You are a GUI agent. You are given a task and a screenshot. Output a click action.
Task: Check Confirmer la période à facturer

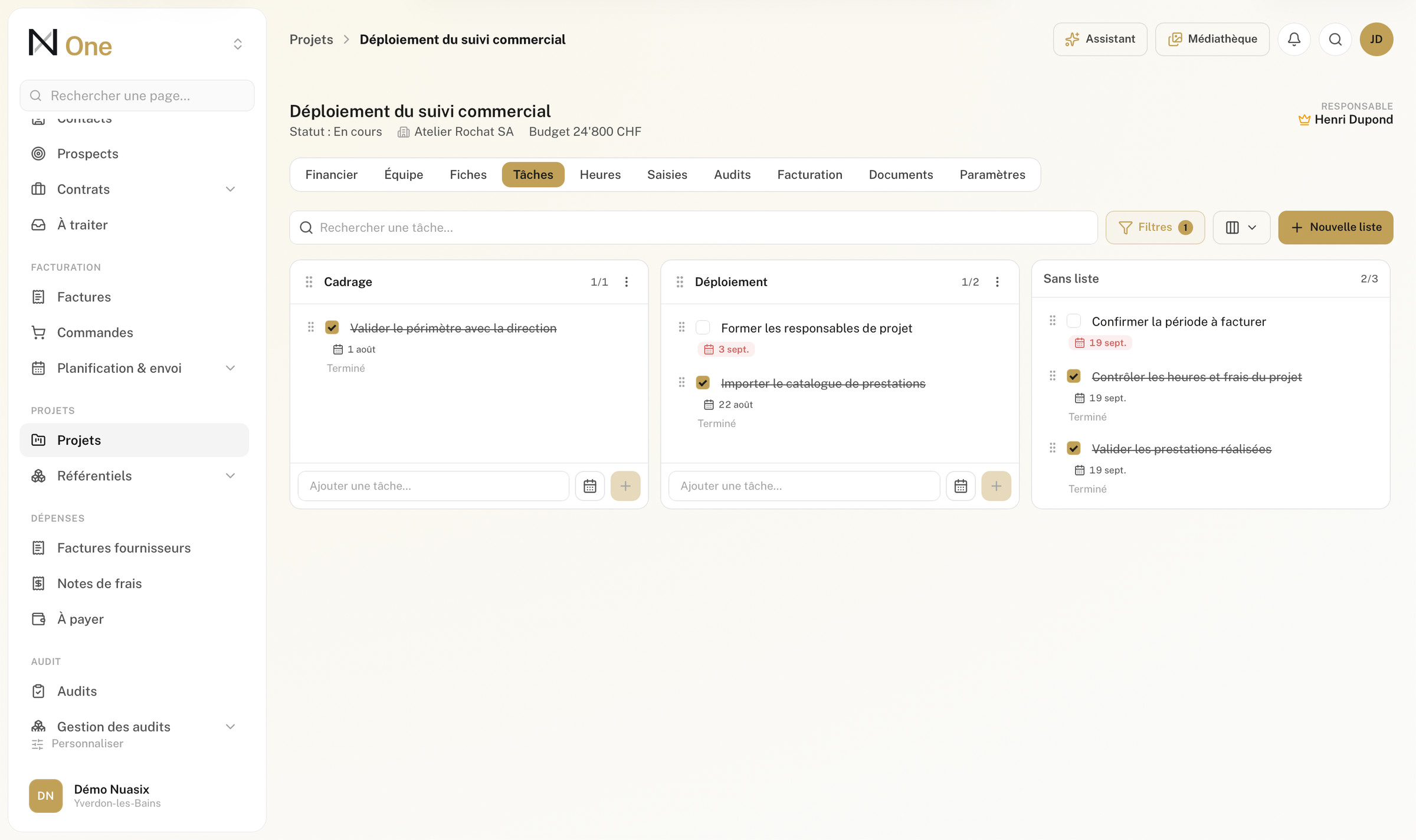pyautogui.click(x=1074, y=321)
